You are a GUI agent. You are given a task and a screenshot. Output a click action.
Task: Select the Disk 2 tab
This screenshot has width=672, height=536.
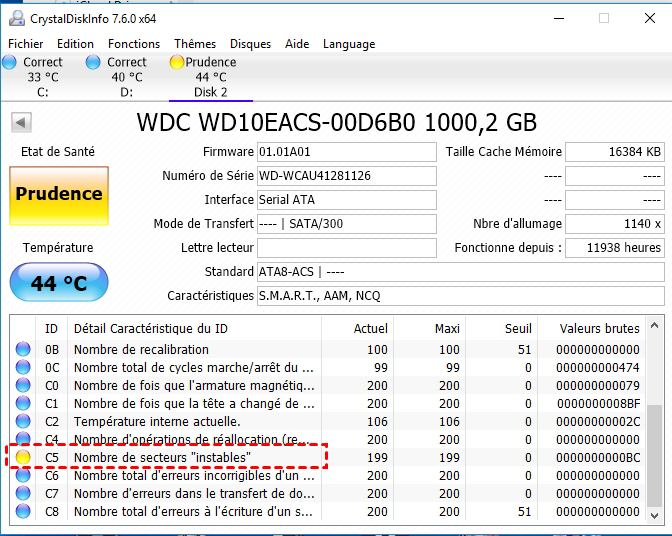(210, 77)
